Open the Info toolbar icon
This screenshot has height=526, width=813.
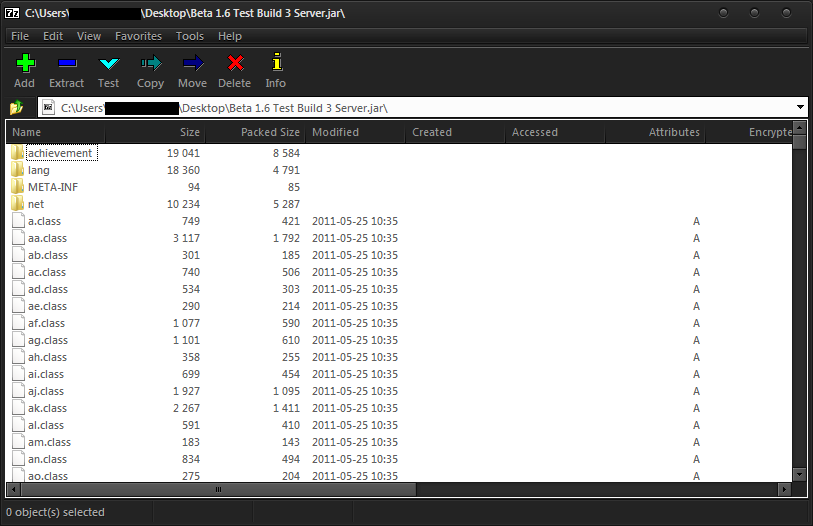(x=277, y=62)
